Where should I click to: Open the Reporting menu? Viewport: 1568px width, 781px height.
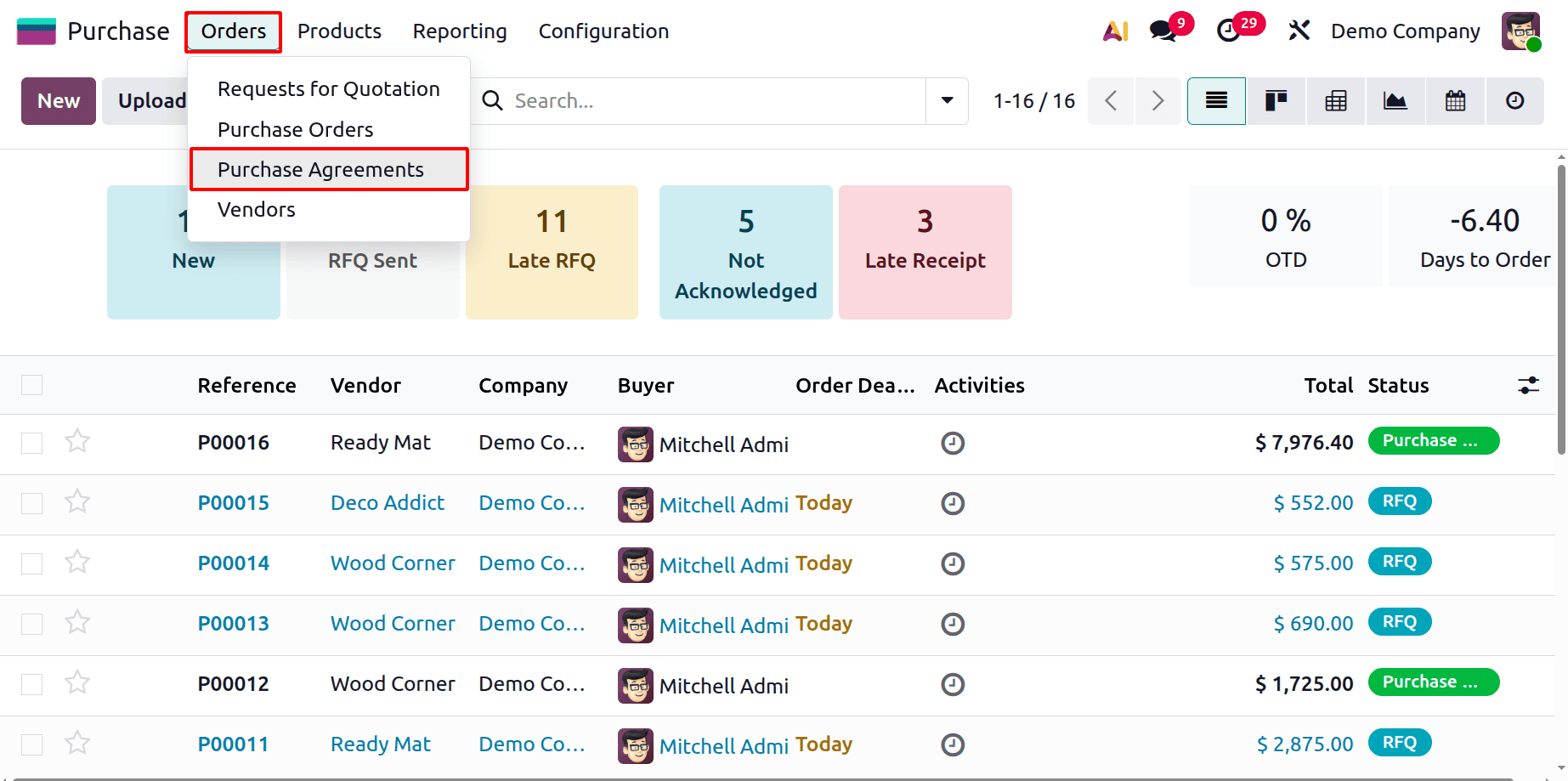[459, 31]
